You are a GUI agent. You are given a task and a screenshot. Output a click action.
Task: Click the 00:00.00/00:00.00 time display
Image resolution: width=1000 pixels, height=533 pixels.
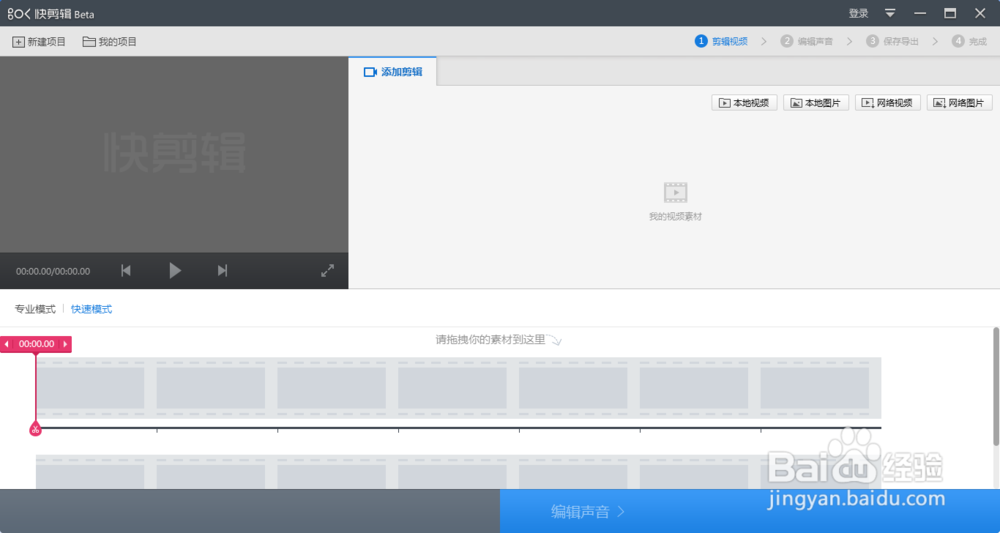tap(53, 271)
